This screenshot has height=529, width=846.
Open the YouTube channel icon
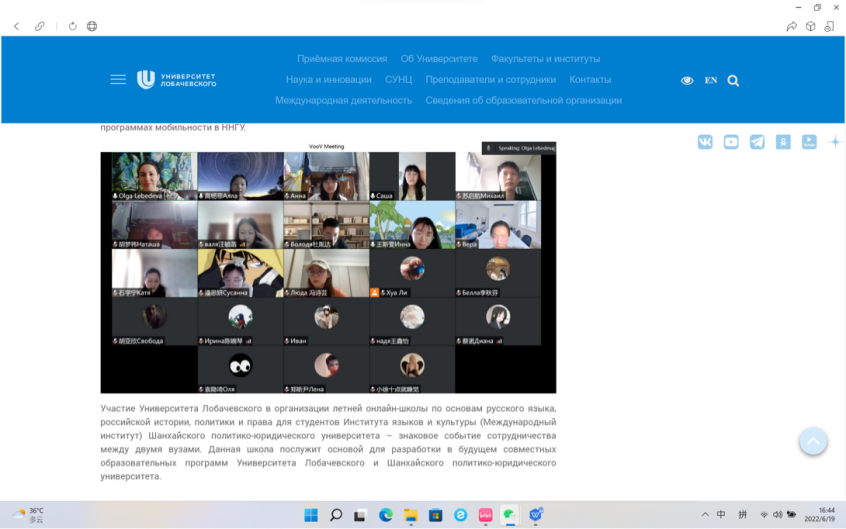point(731,142)
